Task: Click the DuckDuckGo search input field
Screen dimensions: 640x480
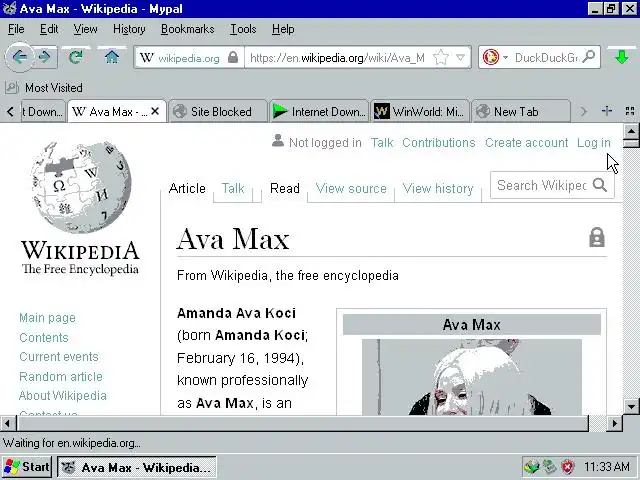Action: click(x=546, y=58)
